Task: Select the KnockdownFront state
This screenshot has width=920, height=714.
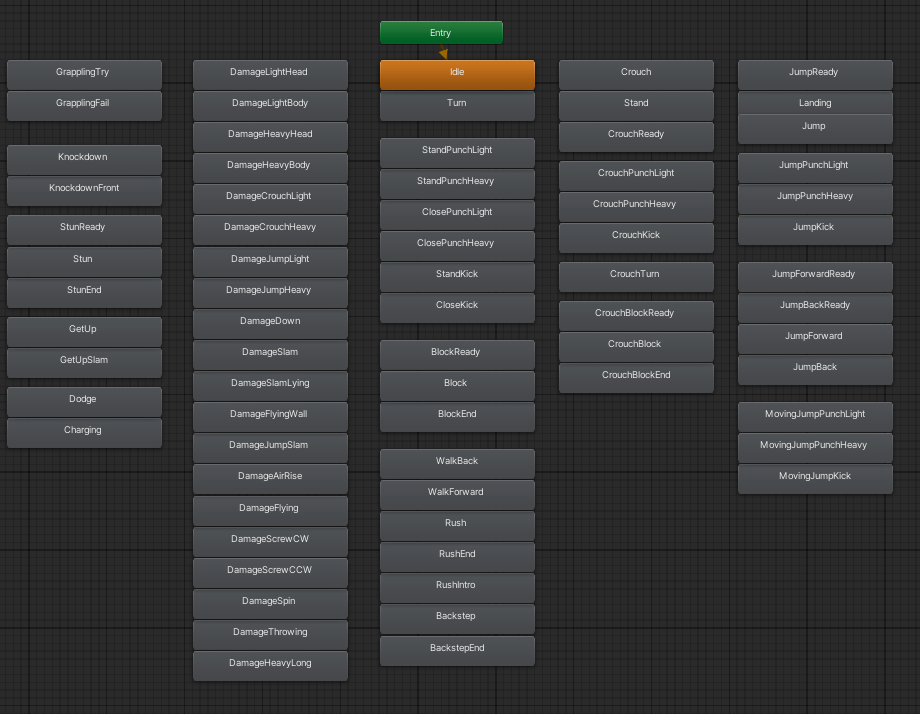Action: [x=84, y=189]
